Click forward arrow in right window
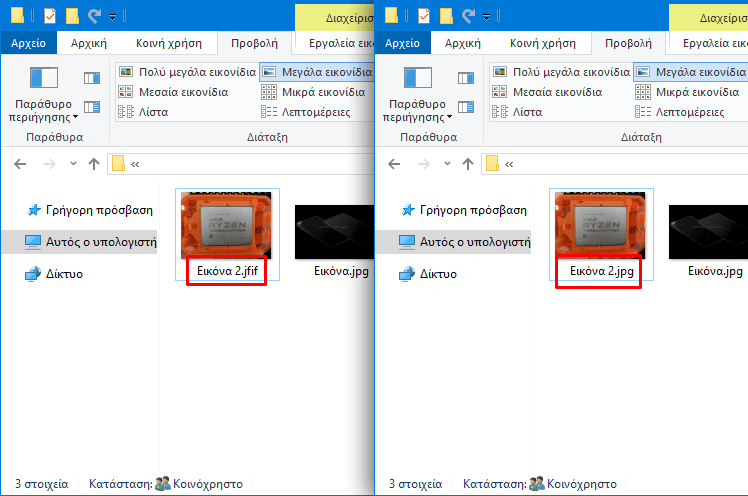The width and height of the screenshot is (748, 496). [x=424, y=164]
